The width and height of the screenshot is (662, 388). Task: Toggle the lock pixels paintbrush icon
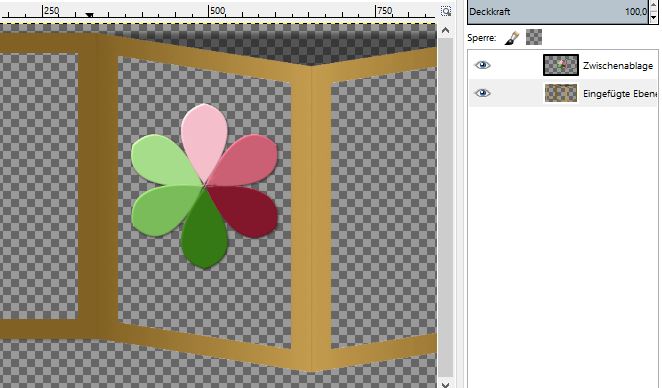[x=512, y=38]
